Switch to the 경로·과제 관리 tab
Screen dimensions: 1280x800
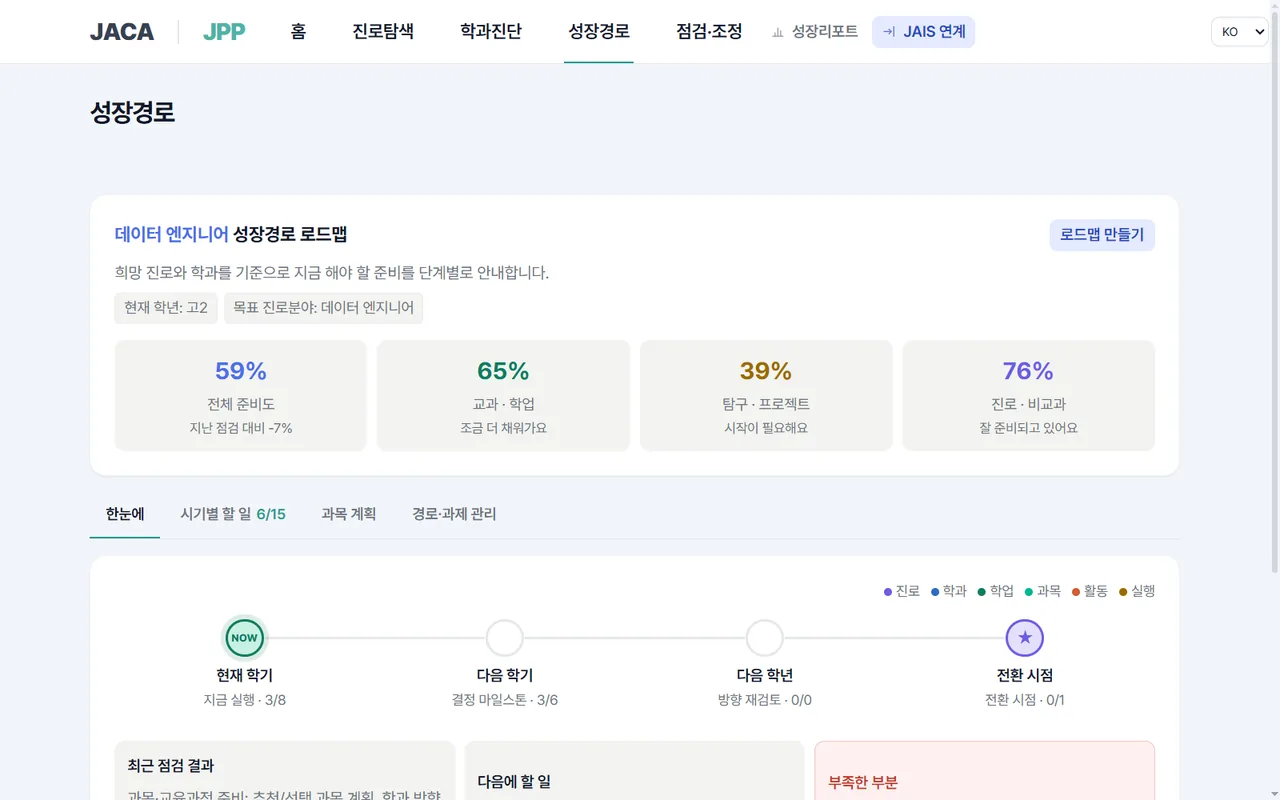[x=454, y=514]
